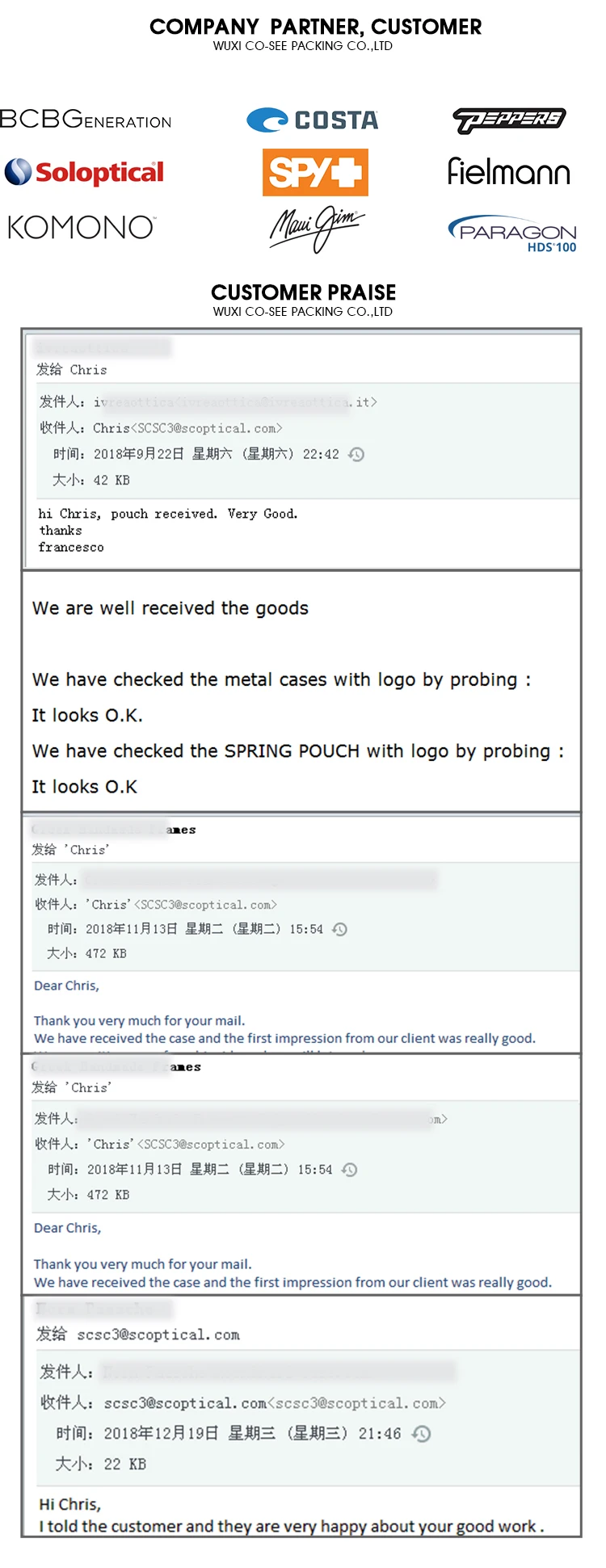Click scsc3@scoptical.com recipient in December email
The image size is (606, 1568).
pos(275,1403)
